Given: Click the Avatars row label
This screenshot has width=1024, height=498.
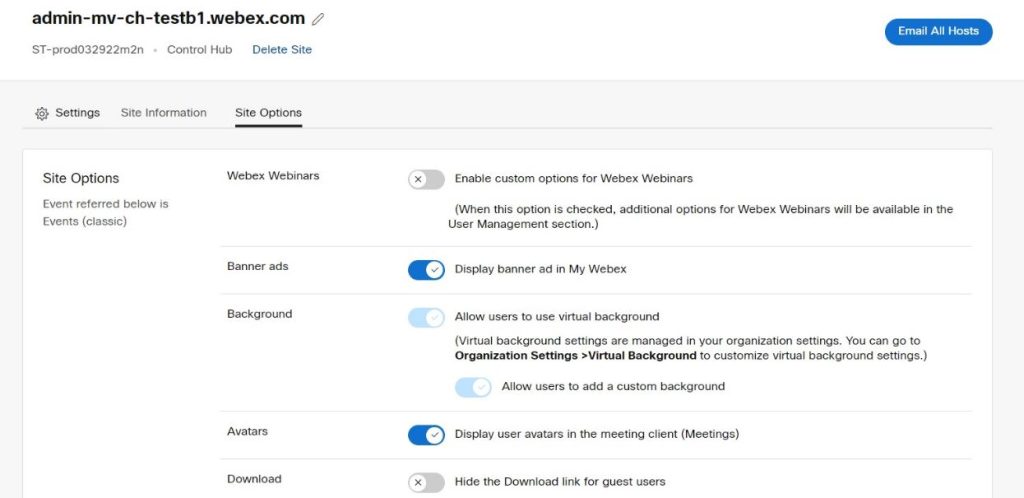Looking at the screenshot, I should point(247,431).
